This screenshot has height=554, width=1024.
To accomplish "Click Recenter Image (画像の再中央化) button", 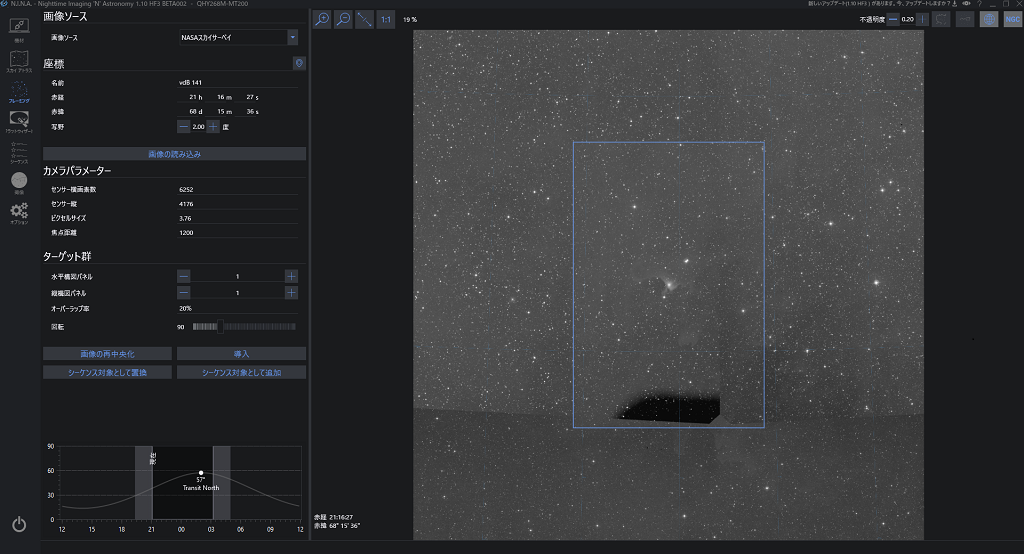I will (107, 353).
